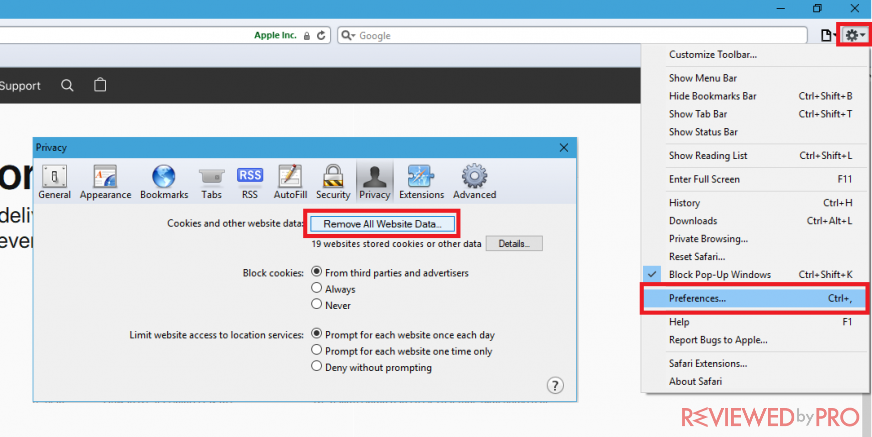Restore down the Safari window

tap(817, 8)
